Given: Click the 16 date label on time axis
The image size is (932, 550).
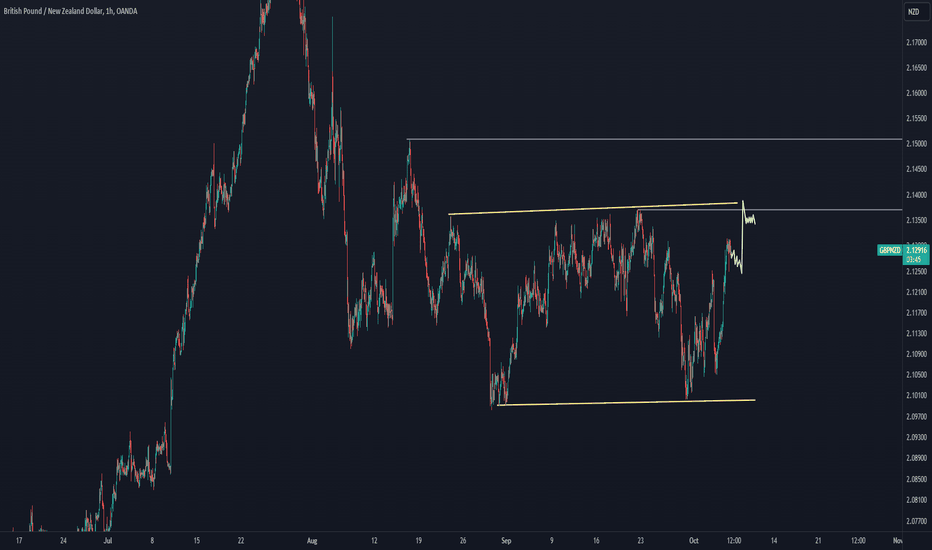Looking at the screenshot, I should click(596, 540).
